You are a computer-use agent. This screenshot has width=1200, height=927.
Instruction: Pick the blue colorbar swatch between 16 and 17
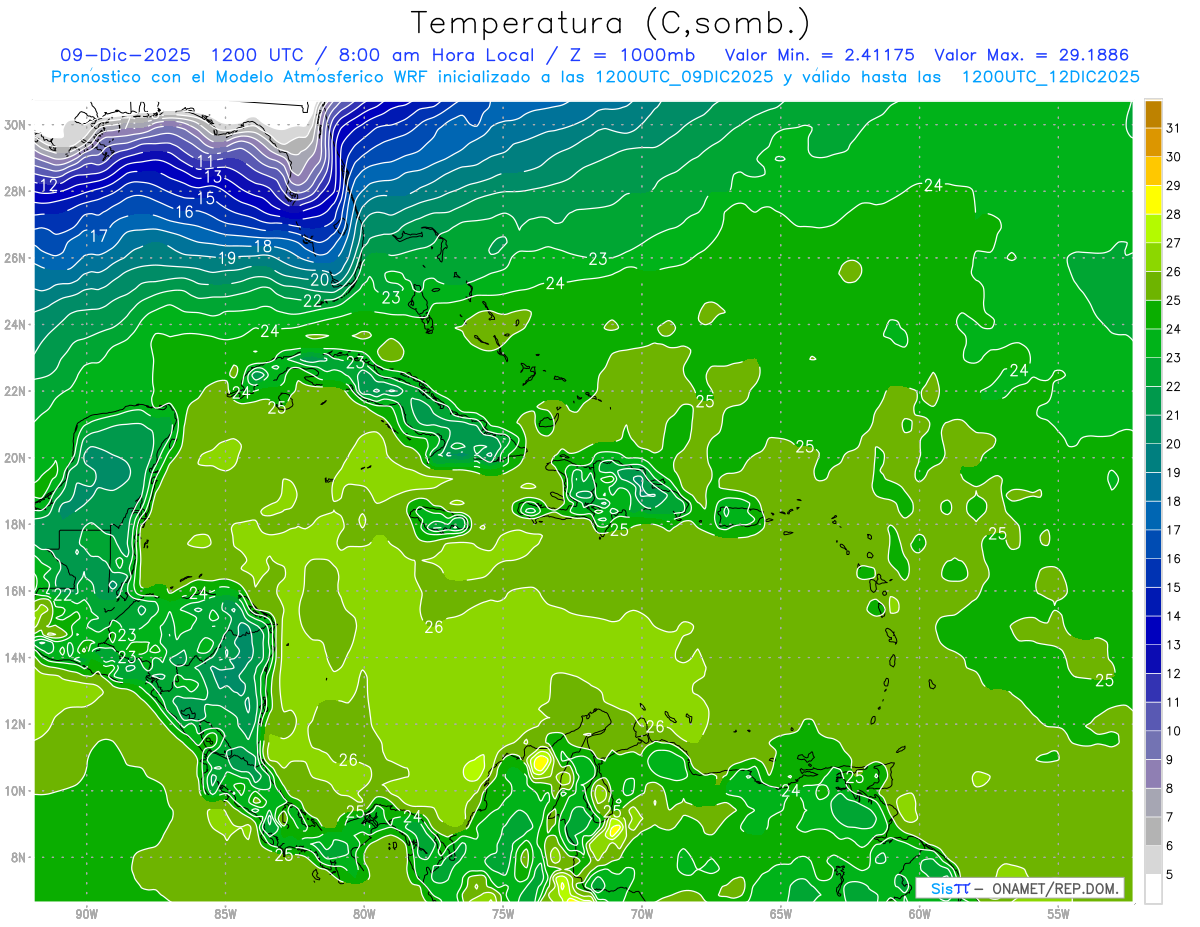[x=1153, y=544]
